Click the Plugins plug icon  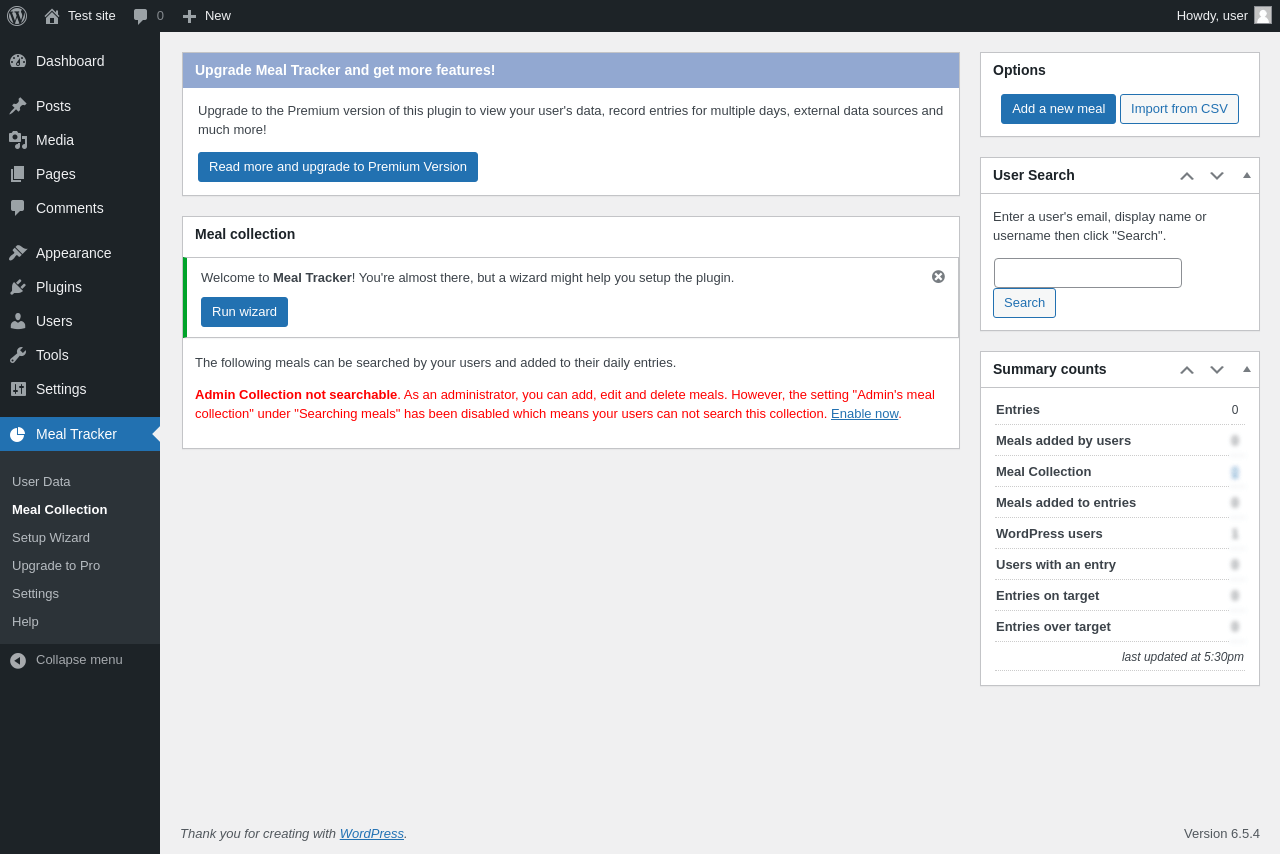tap(18, 287)
